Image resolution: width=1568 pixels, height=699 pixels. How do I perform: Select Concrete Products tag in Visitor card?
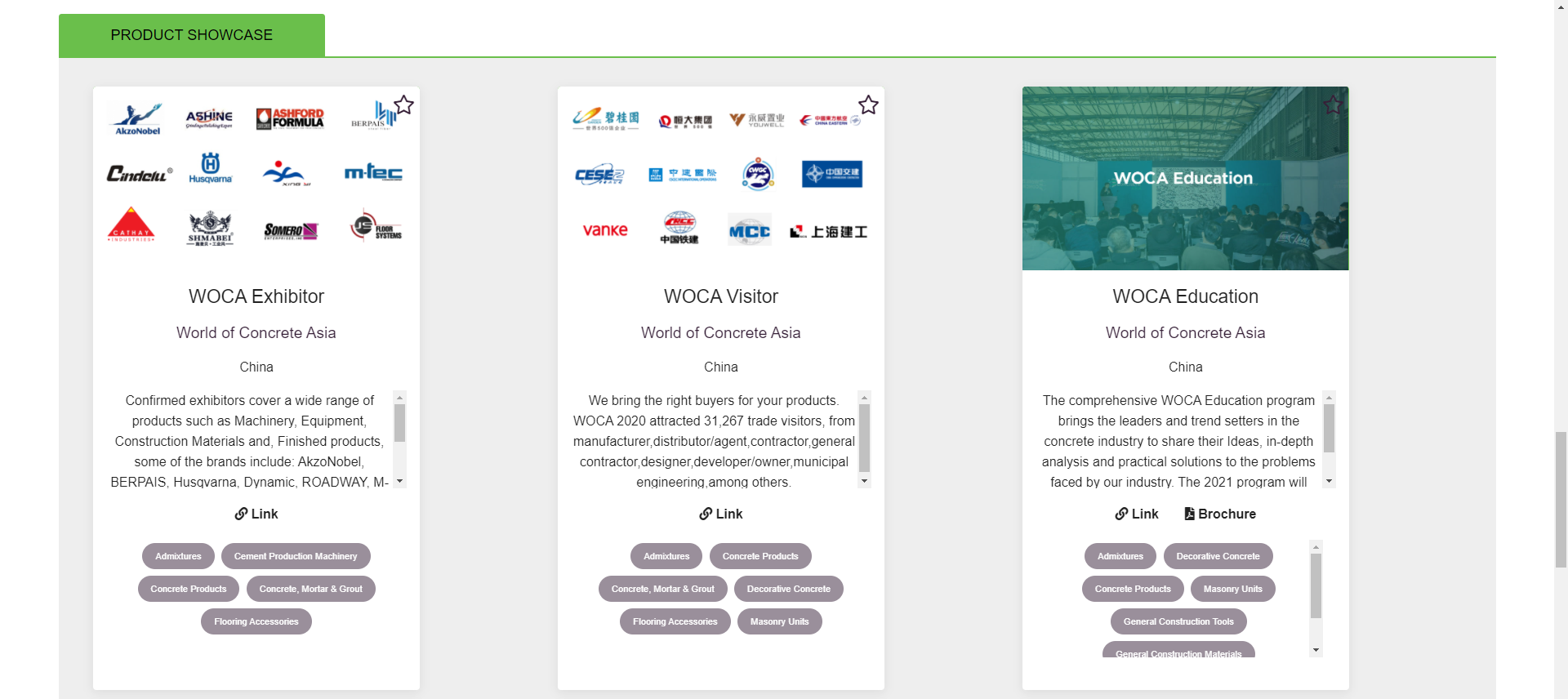point(760,556)
